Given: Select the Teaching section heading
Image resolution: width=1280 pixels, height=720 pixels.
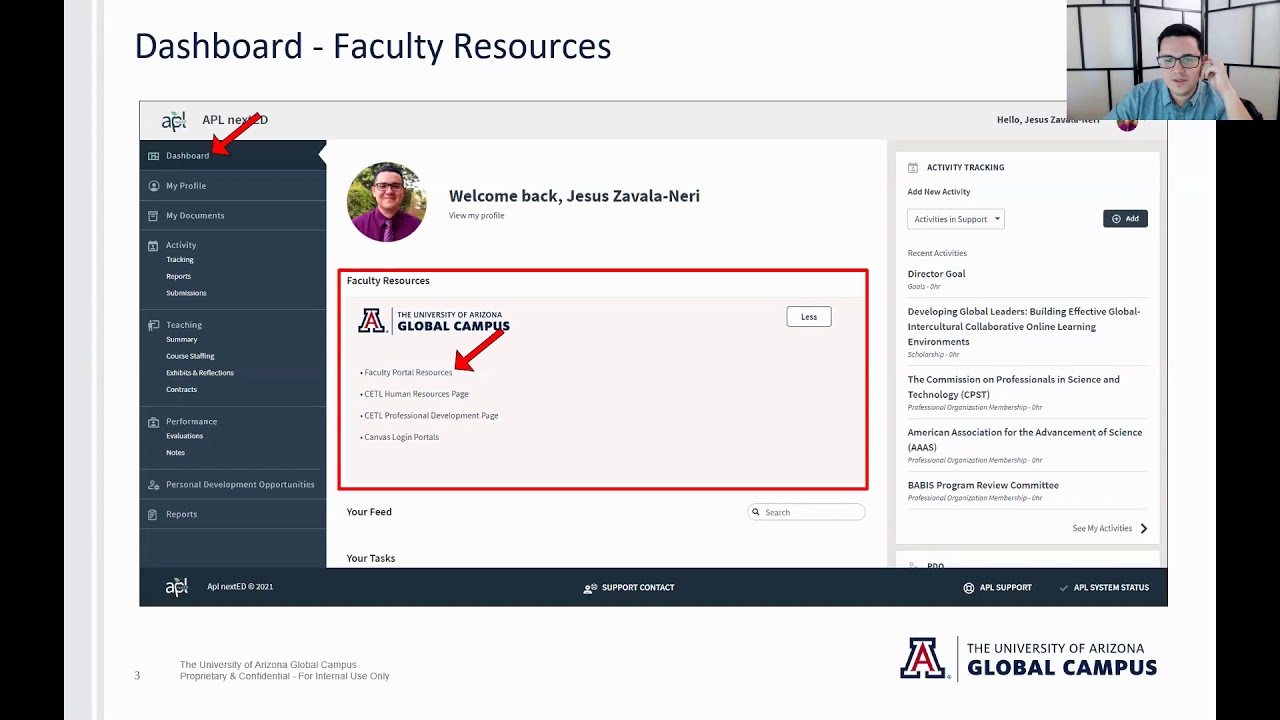Looking at the screenshot, I should click(184, 325).
